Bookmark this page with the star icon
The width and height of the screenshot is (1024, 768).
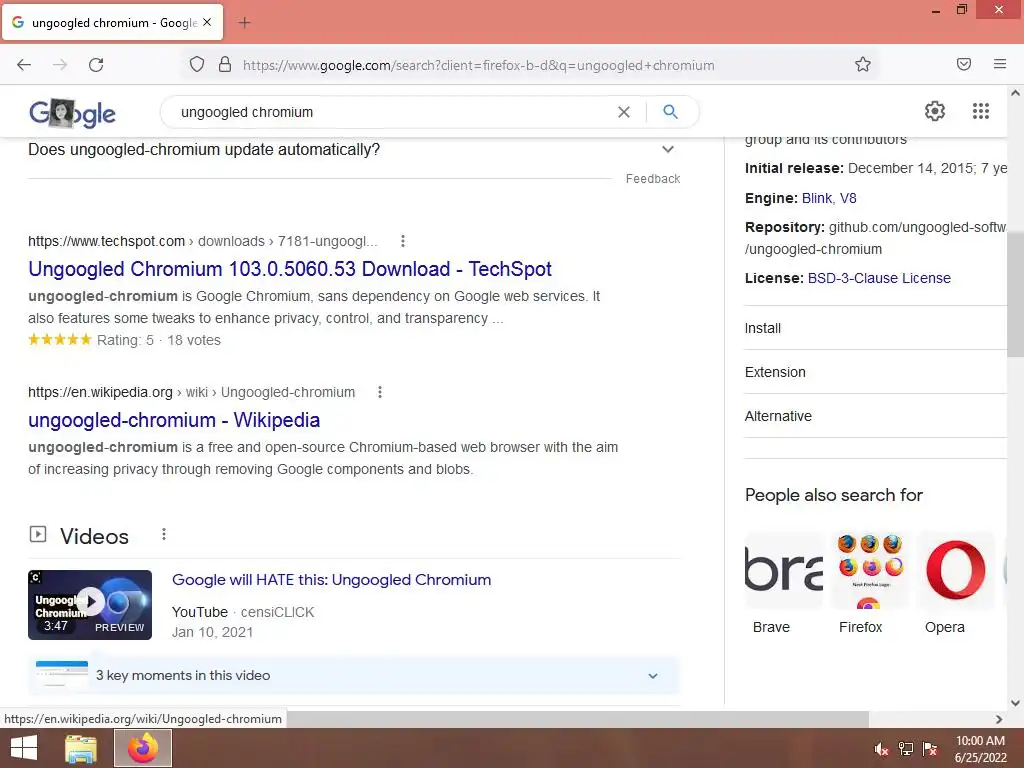pos(863,64)
